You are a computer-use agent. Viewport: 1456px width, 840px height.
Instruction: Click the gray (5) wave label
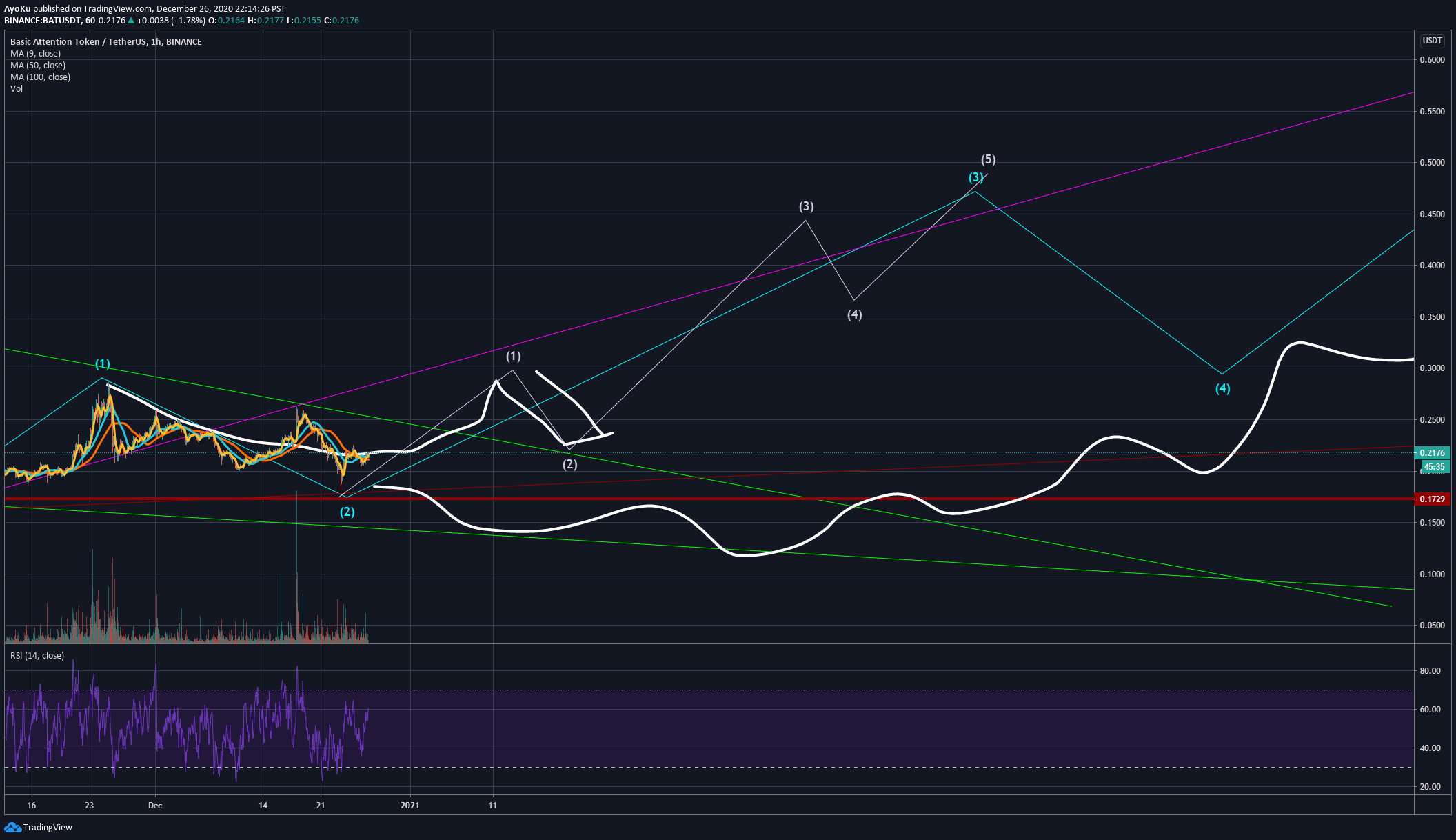point(989,159)
